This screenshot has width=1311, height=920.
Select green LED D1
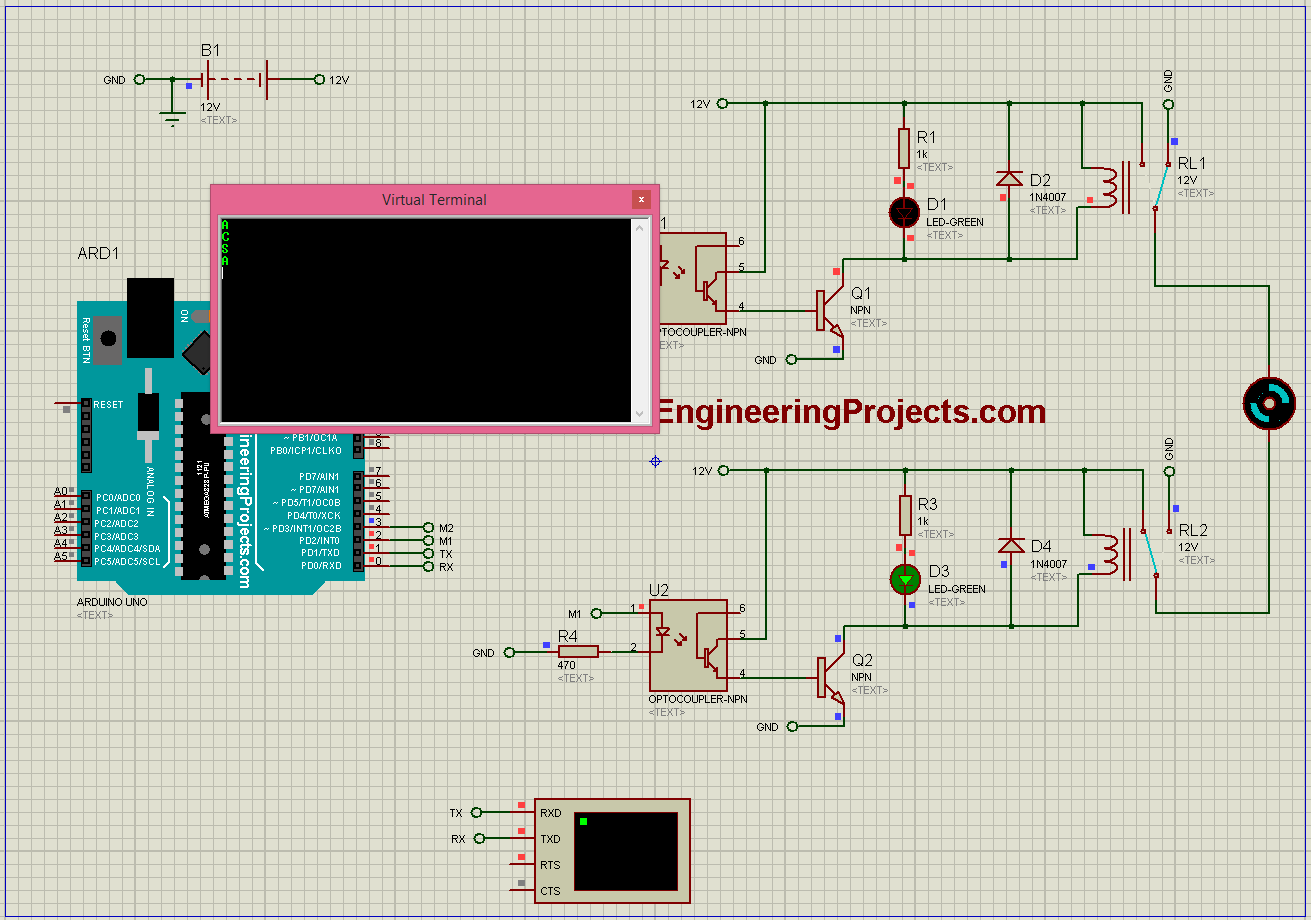tap(903, 213)
